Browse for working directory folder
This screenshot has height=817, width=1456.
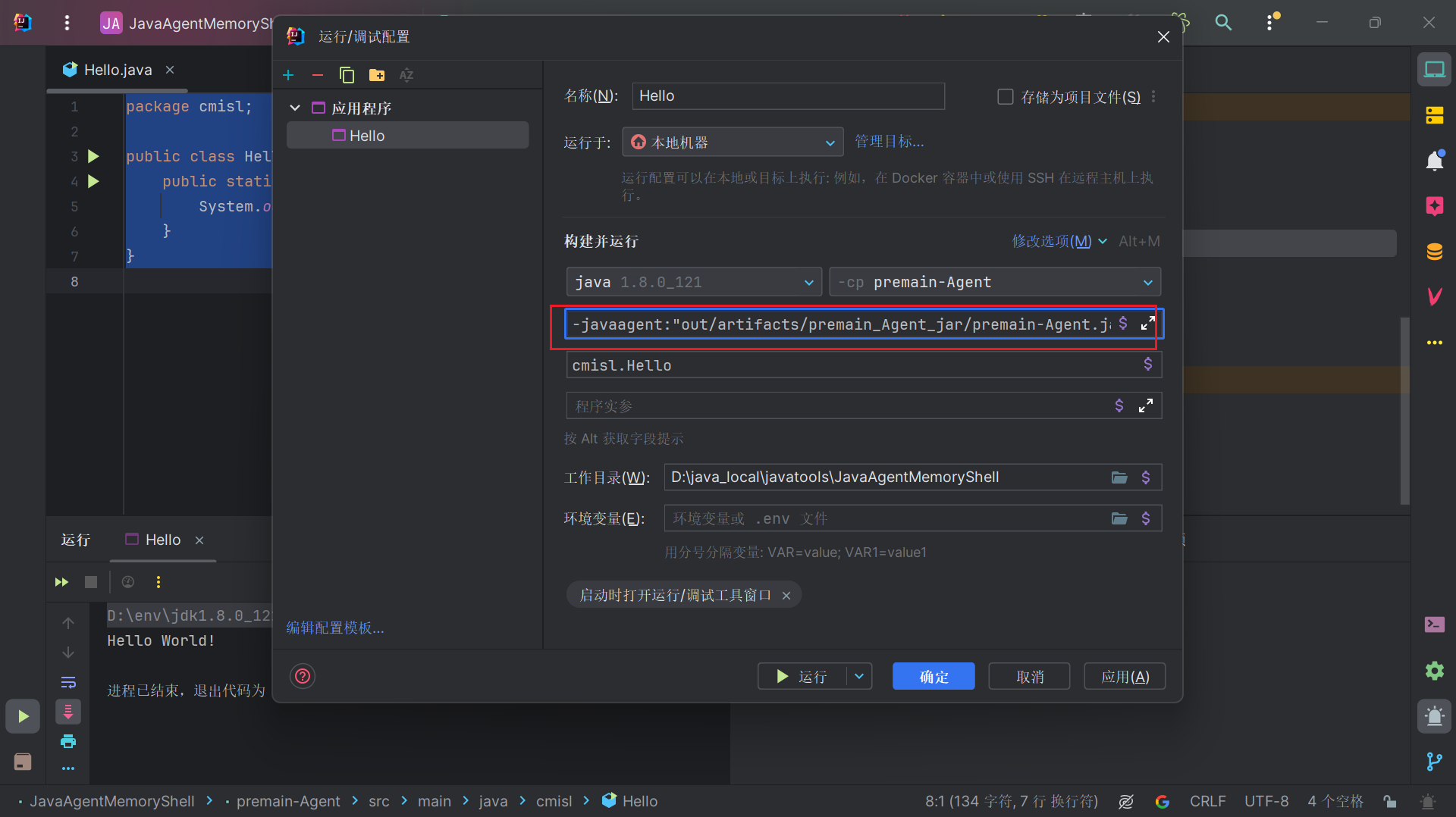point(1119,477)
